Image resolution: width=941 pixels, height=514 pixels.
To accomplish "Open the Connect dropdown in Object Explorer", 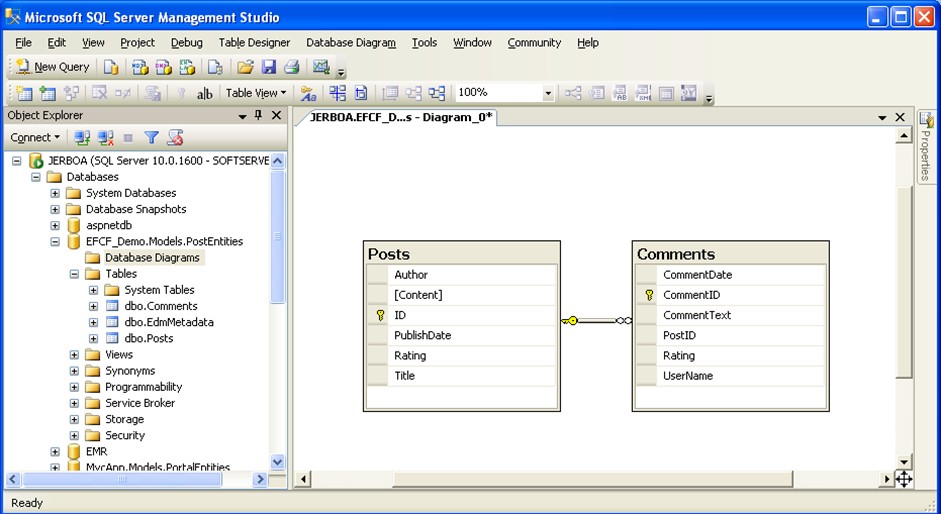I will pos(35,138).
